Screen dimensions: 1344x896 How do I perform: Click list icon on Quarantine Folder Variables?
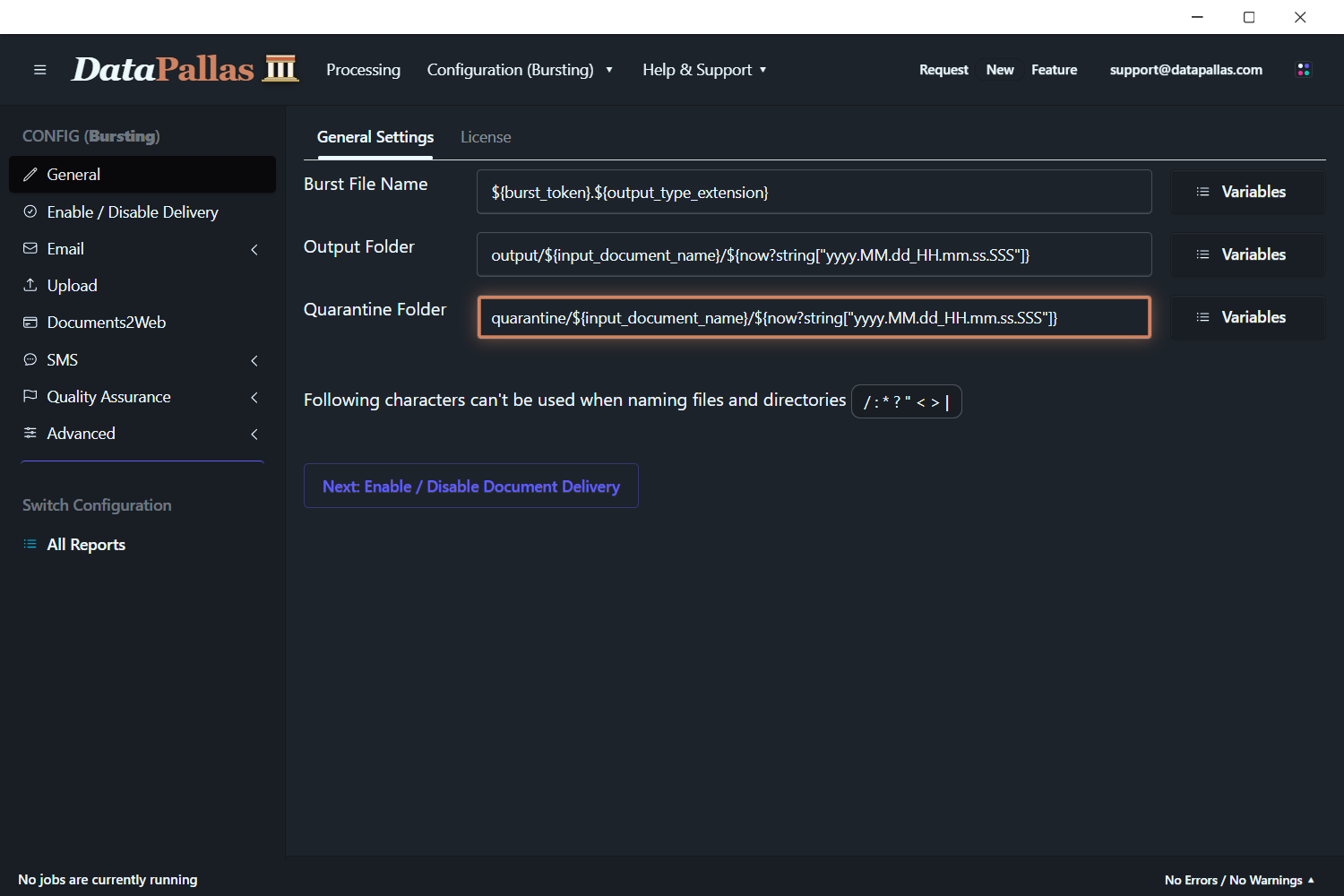(x=1203, y=317)
